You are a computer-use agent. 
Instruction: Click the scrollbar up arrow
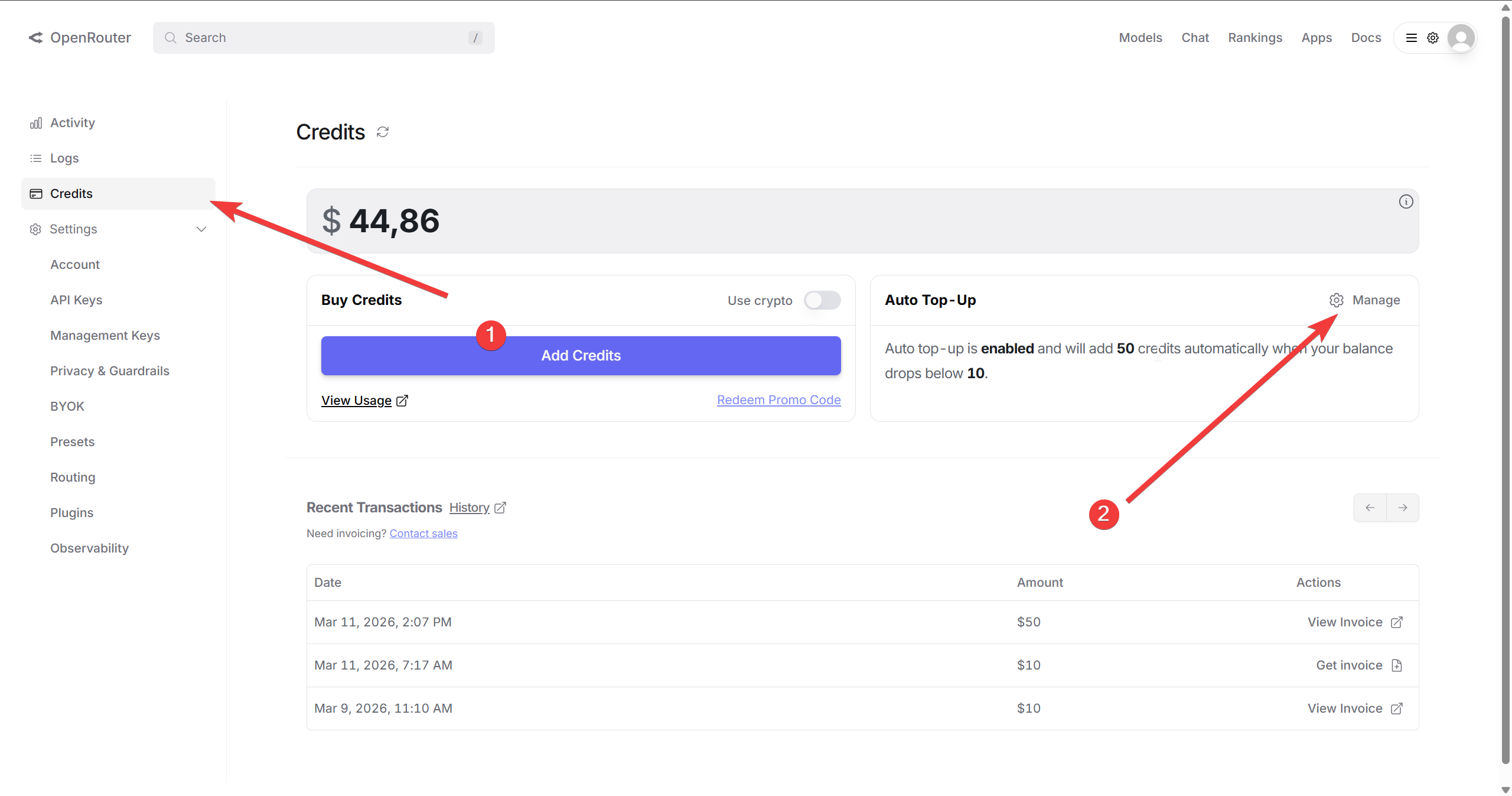[x=1506, y=8]
